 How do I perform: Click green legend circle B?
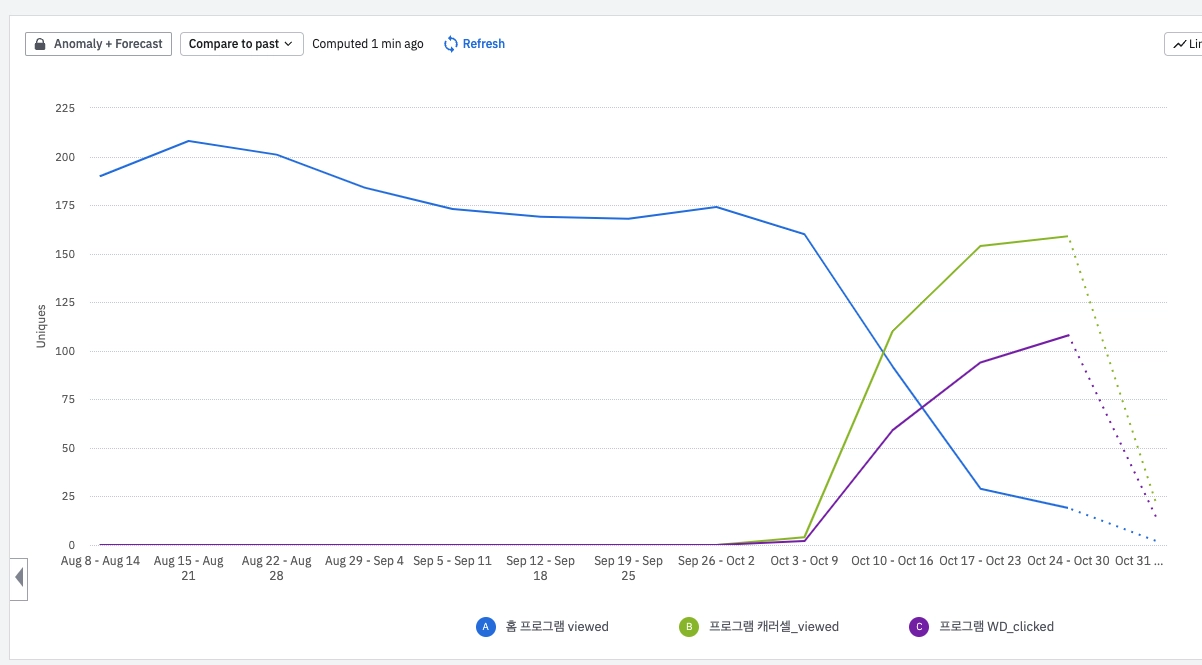point(689,627)
